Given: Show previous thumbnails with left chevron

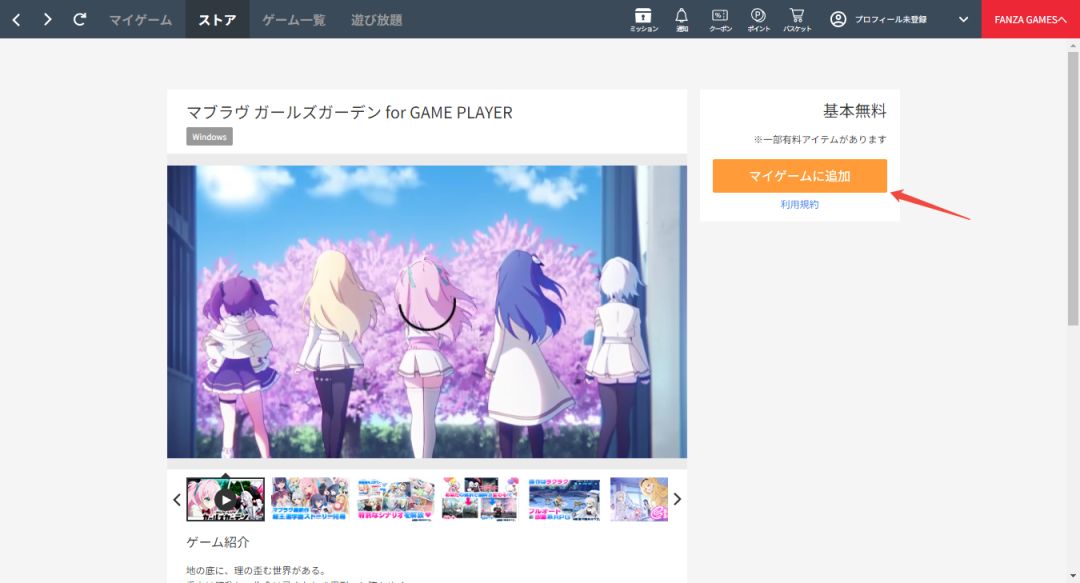Looking at the screenshot, I should coord(176,500).
